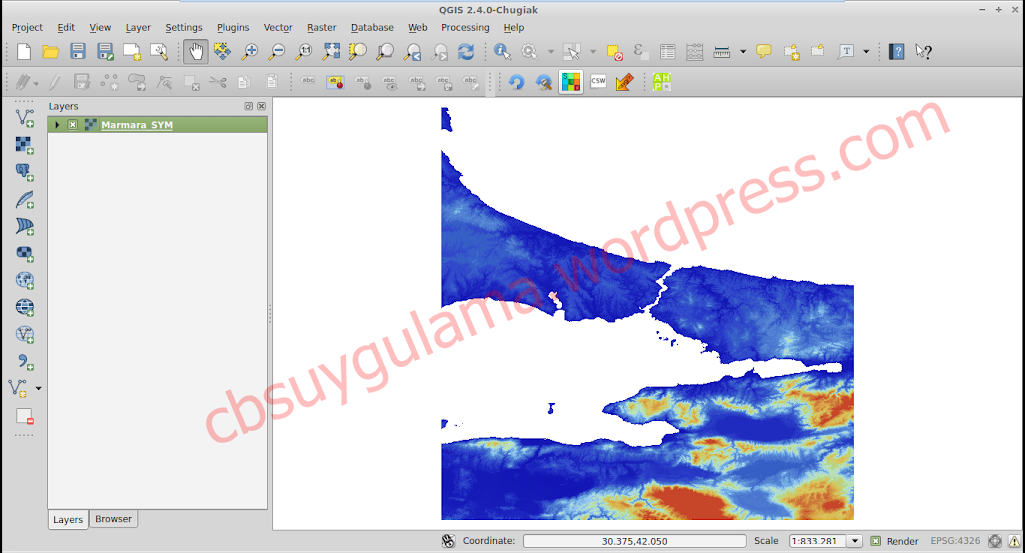Select the Identify Features tool
This screenshot has width=1025, height=553.
(x=502, y=52)
